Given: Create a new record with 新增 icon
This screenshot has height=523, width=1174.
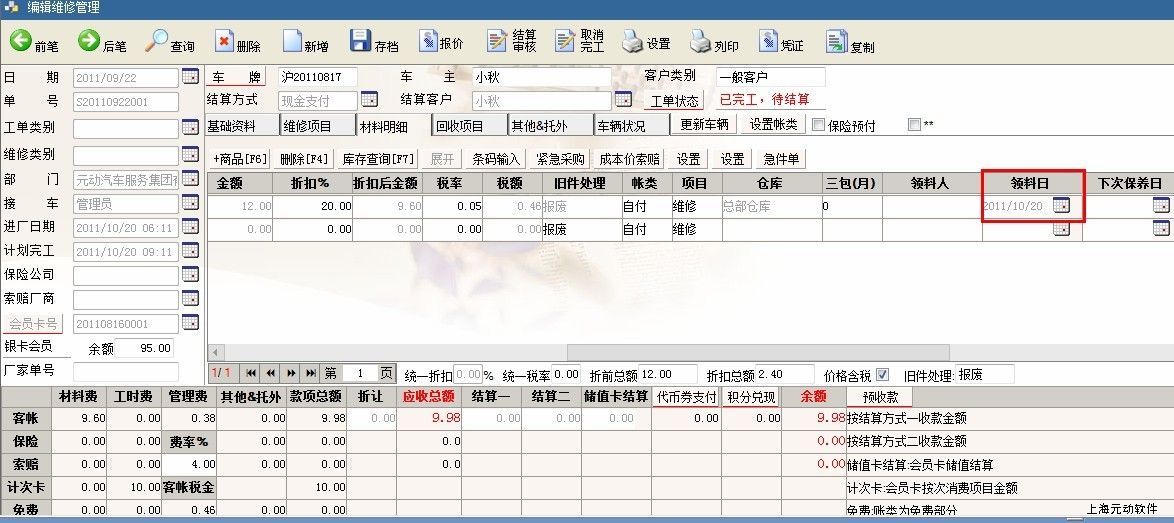Looking at the screenshot, I should [292, 41].
